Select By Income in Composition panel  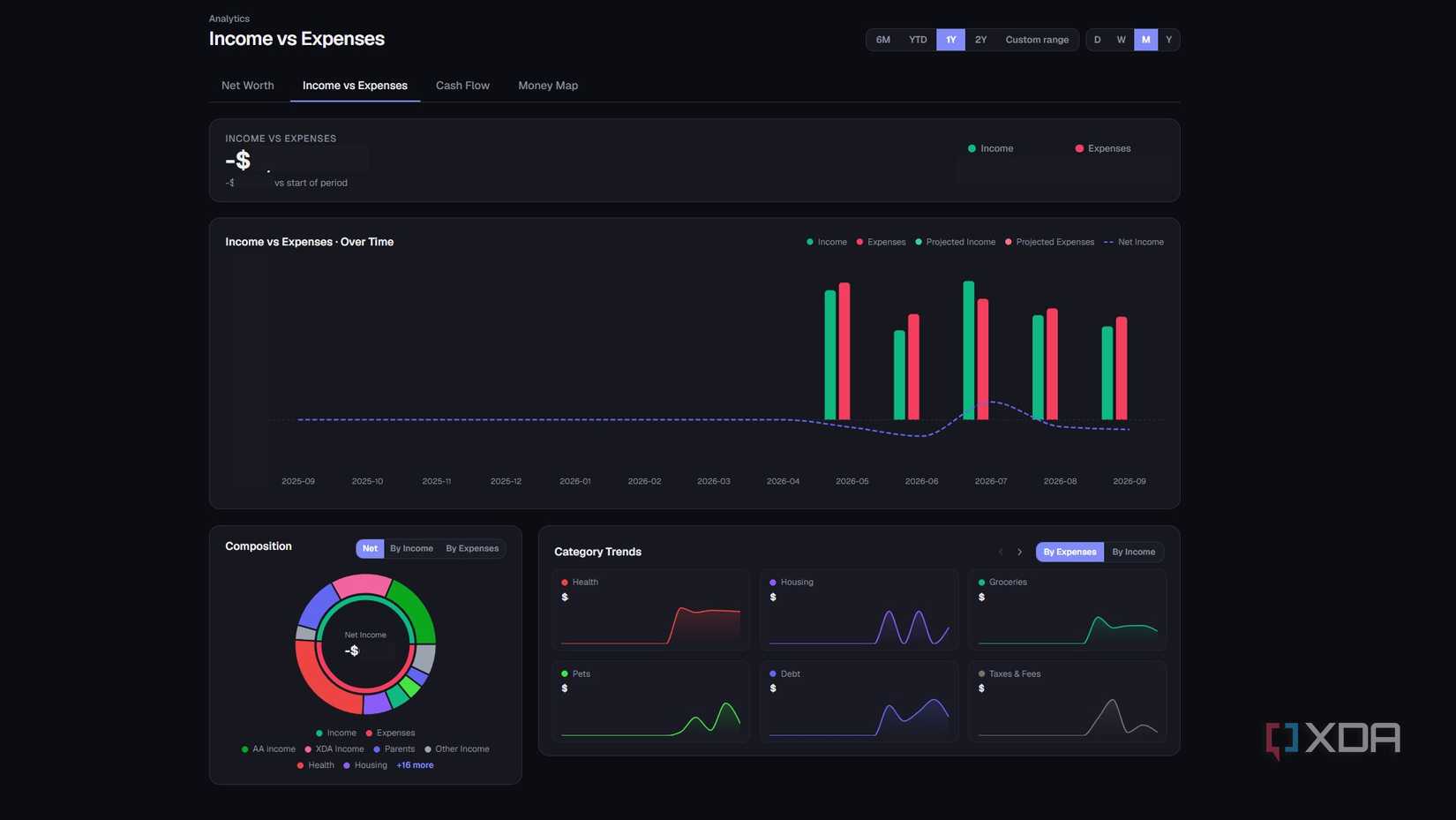(411, 548)
